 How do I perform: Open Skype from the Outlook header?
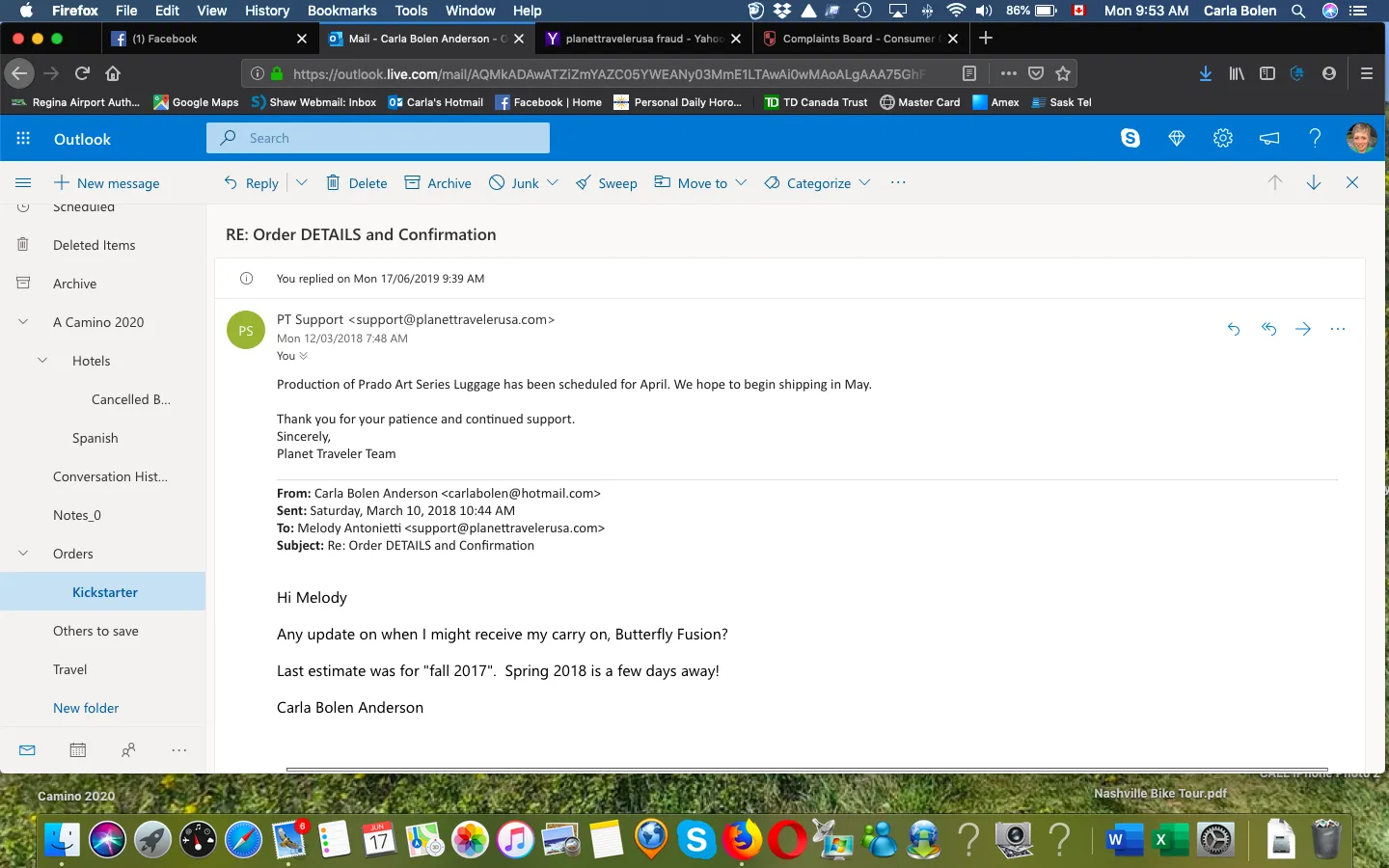coord(1130,139)
